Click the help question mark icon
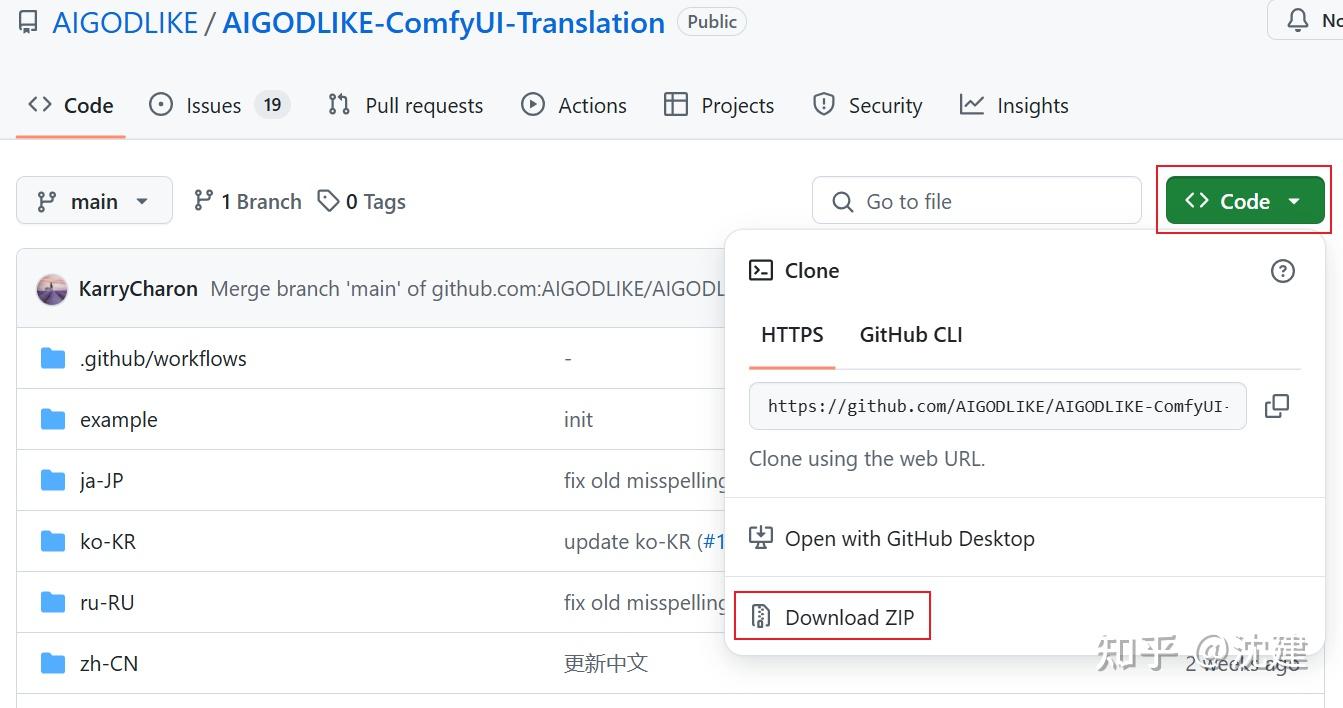Screen dimensions: 1343x708 1282,271
